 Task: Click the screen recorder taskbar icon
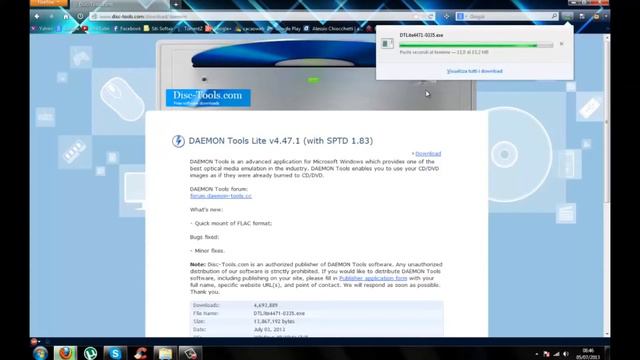click(x=190, y=353)
